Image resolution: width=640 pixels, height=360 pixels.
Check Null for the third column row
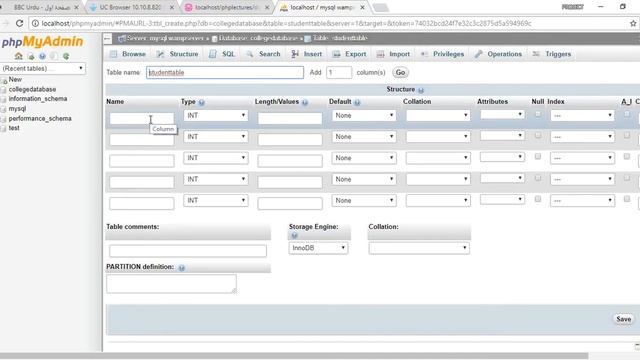538,156
